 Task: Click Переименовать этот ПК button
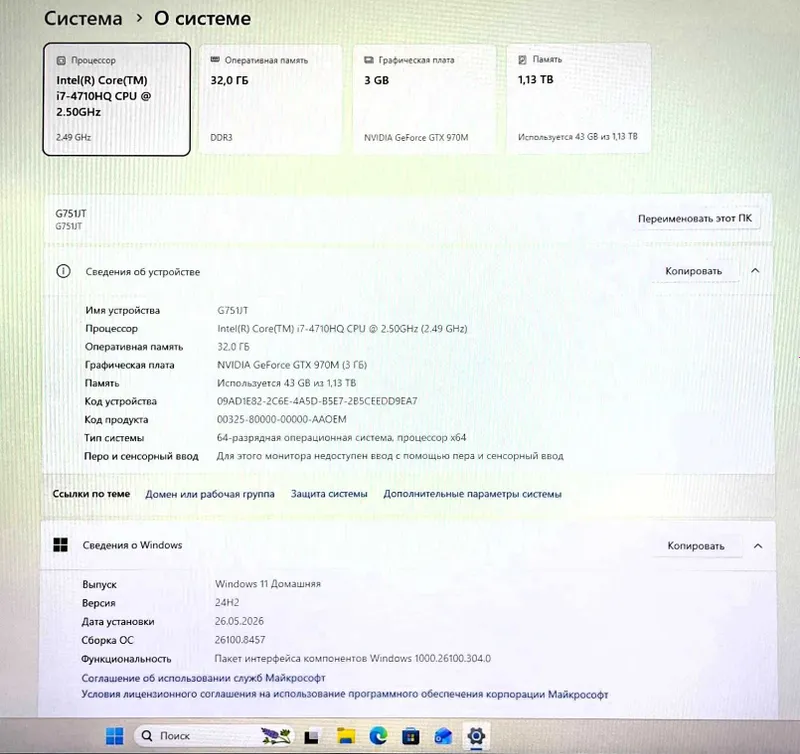tap(695, 218)
